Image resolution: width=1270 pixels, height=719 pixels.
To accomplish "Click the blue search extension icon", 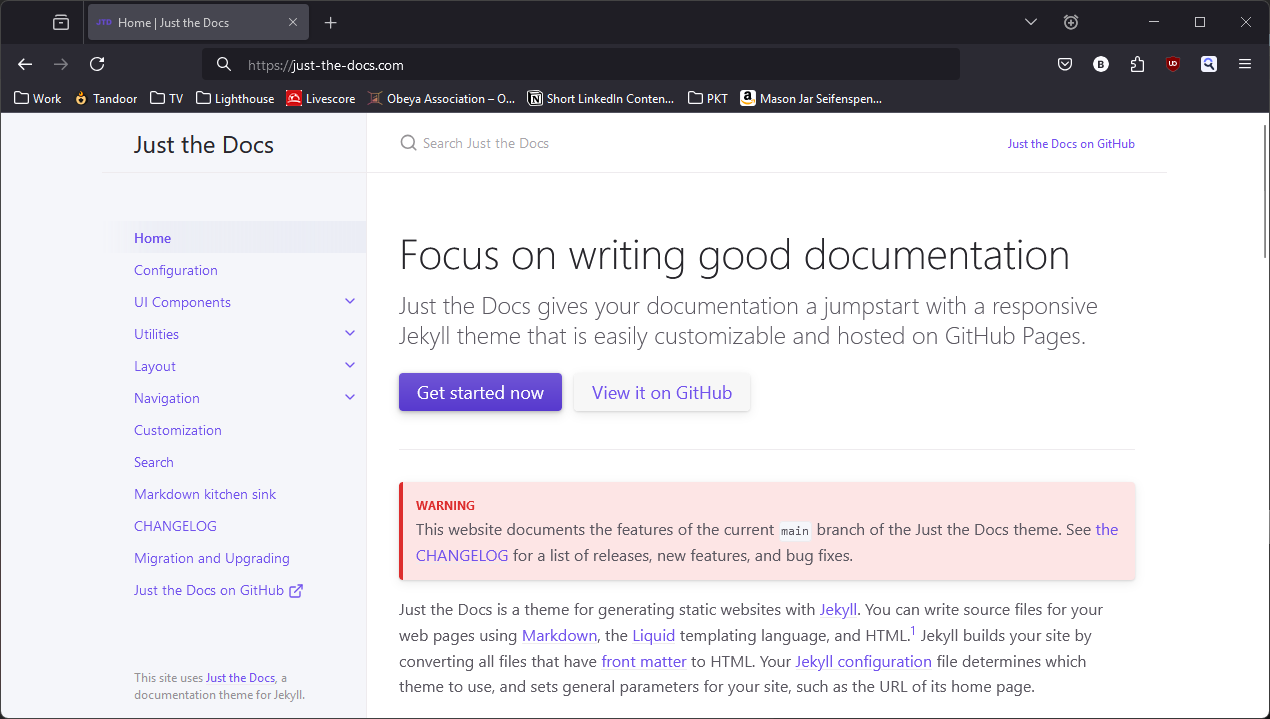I will pyautogui.click(x=1209, y=64).
